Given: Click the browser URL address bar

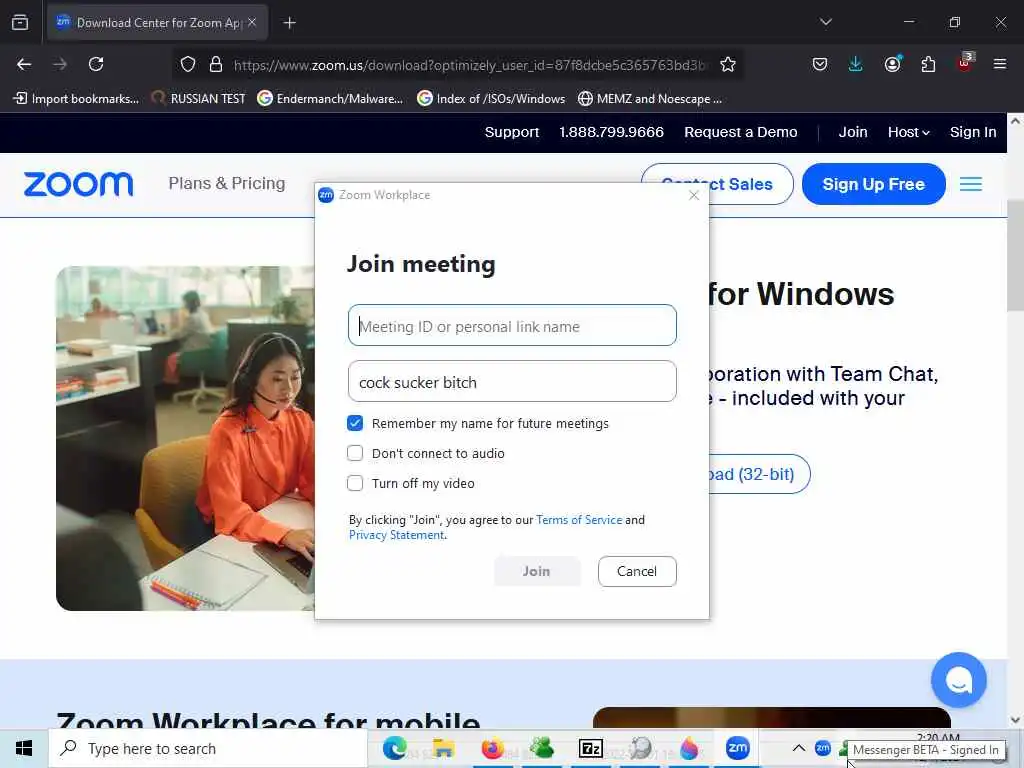Looking at the screenshot, I should (x=469, y=65).
